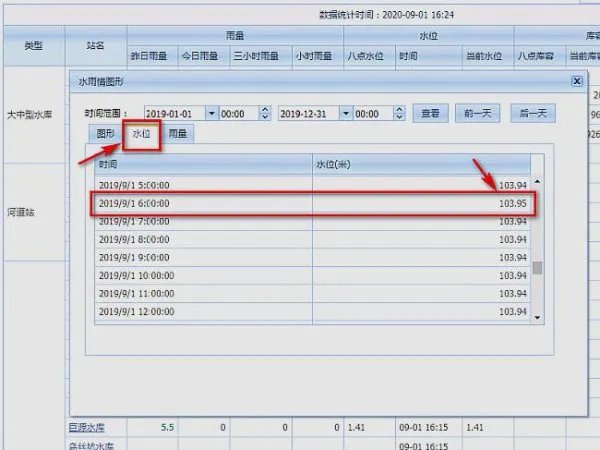600x450 pixels.
Task: Click the table scrollbar down arrow
Action: tap(537, 317)
